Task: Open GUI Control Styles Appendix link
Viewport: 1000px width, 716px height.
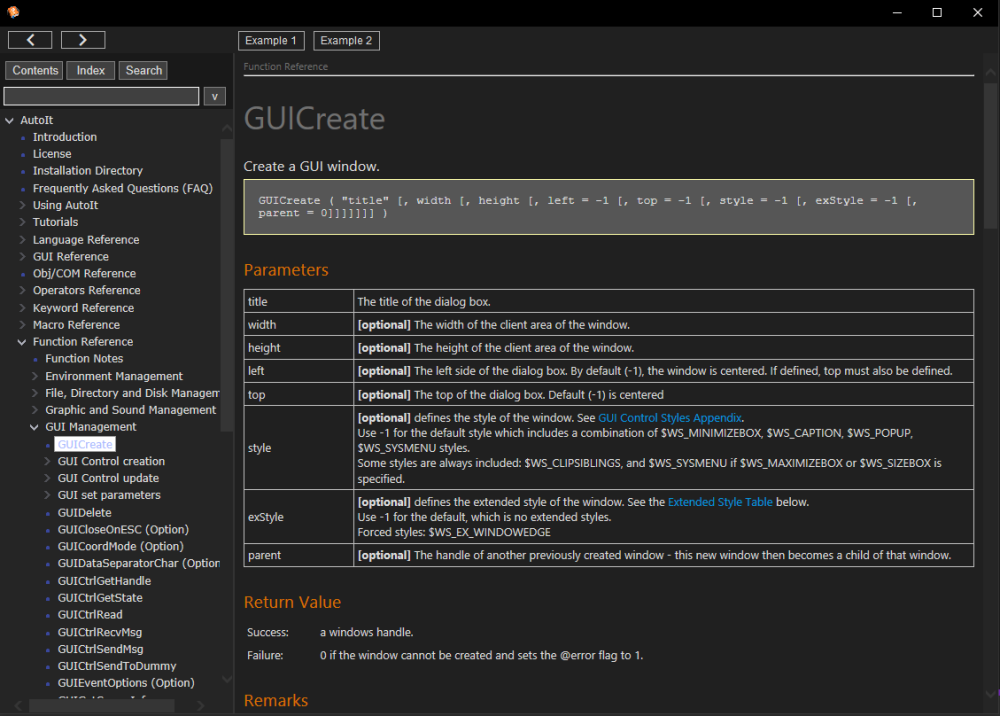Action: [x=670, y=418]
